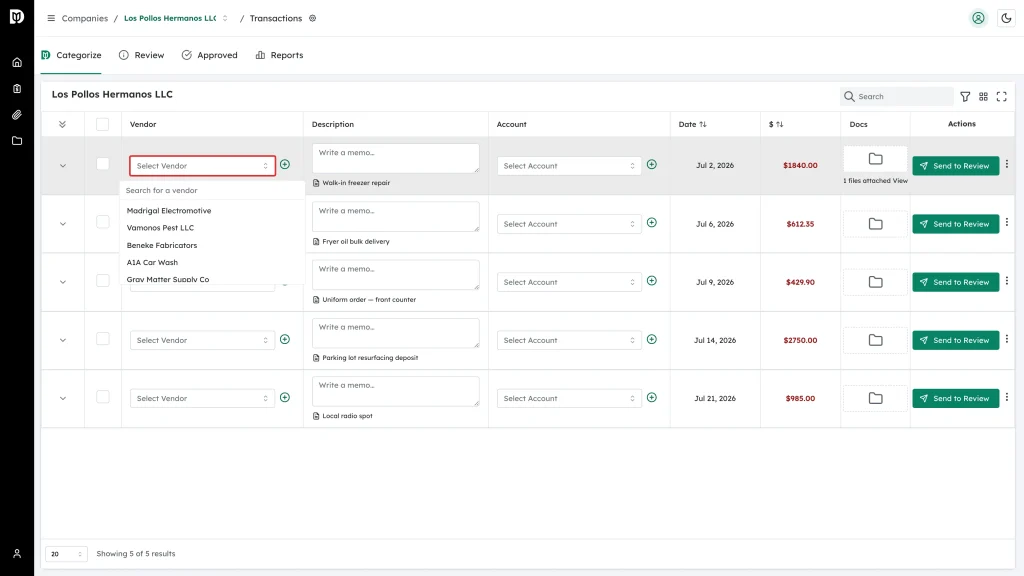Send the $612.35 transaction to review

[955, 224]
